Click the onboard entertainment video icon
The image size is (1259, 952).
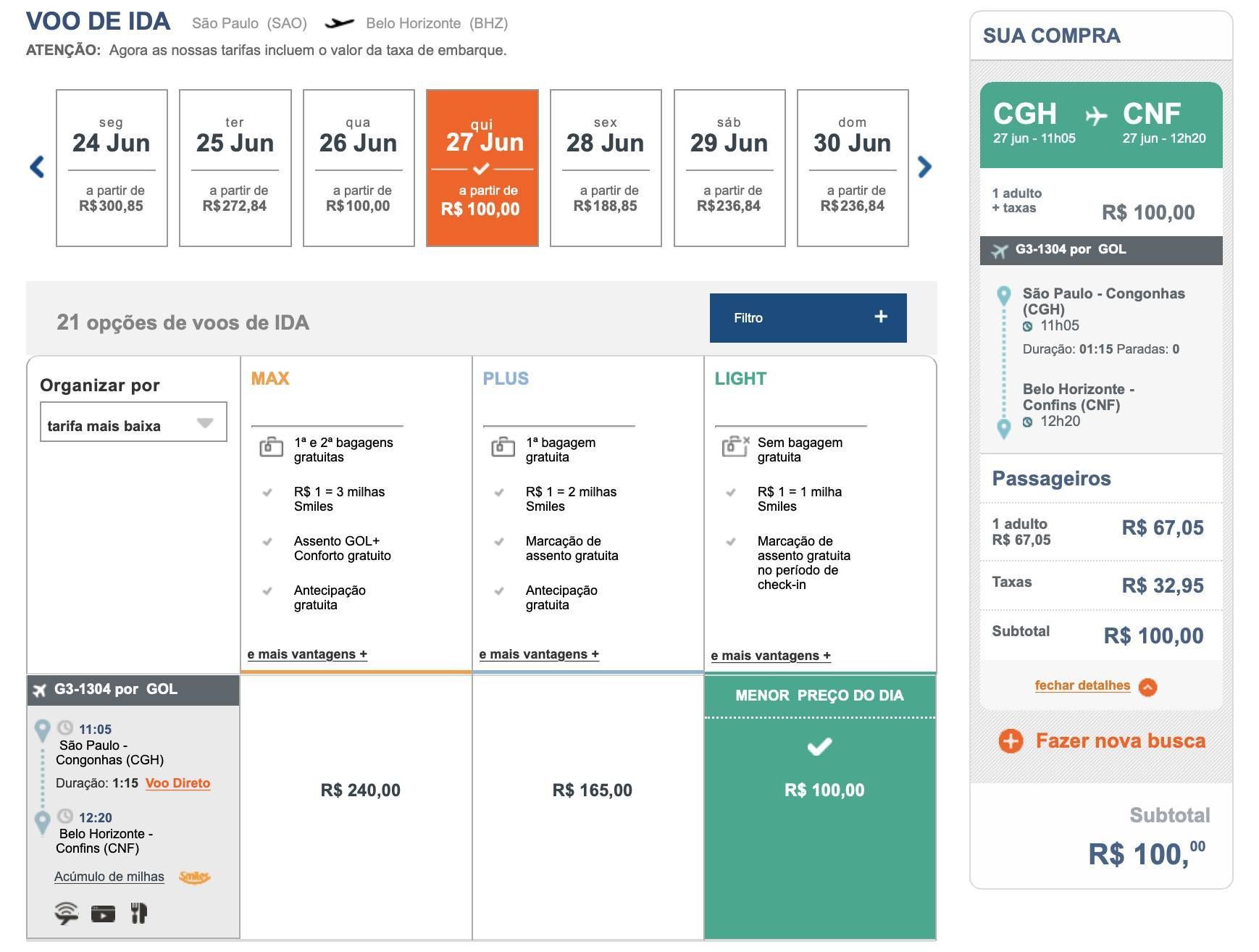[x=103, y=914]
